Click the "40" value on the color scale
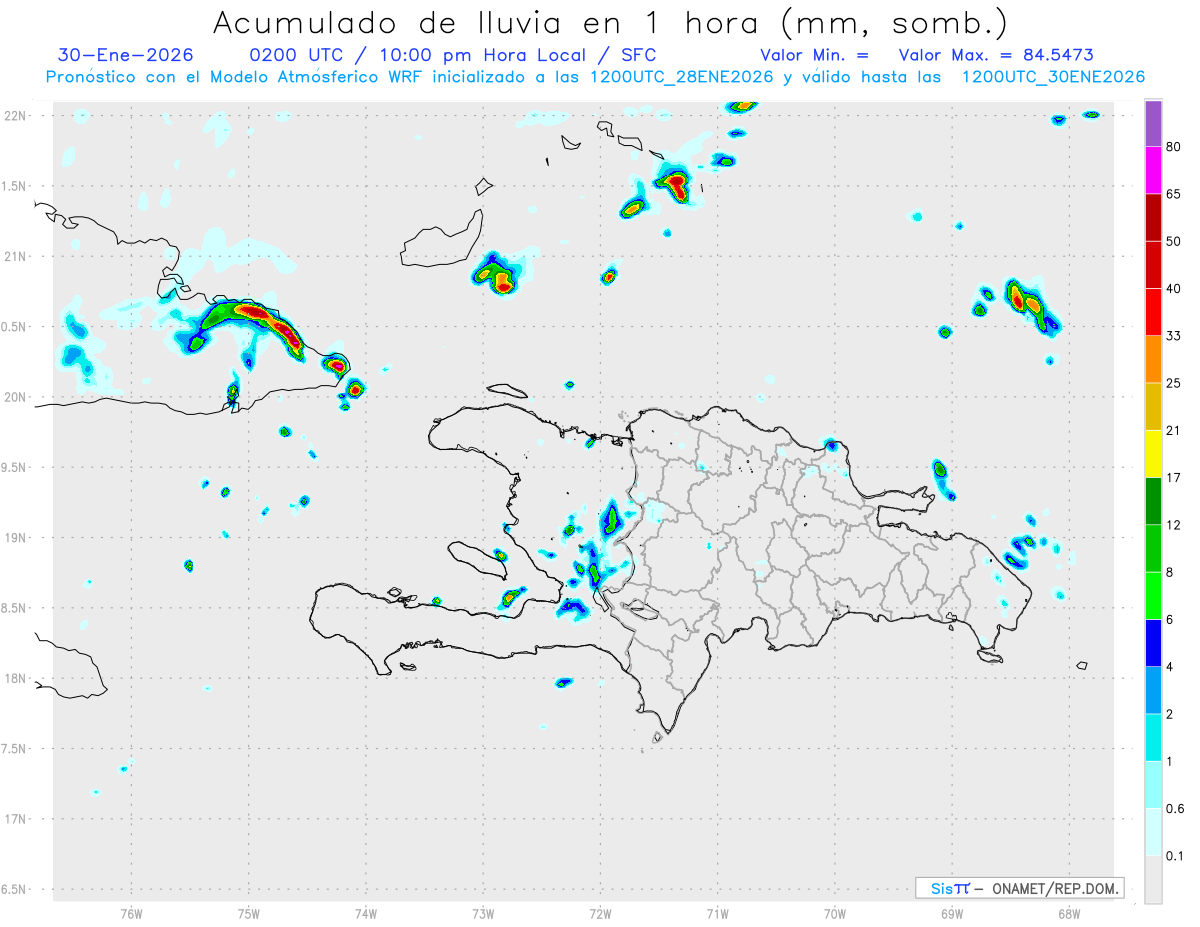 pos(1173,289)
